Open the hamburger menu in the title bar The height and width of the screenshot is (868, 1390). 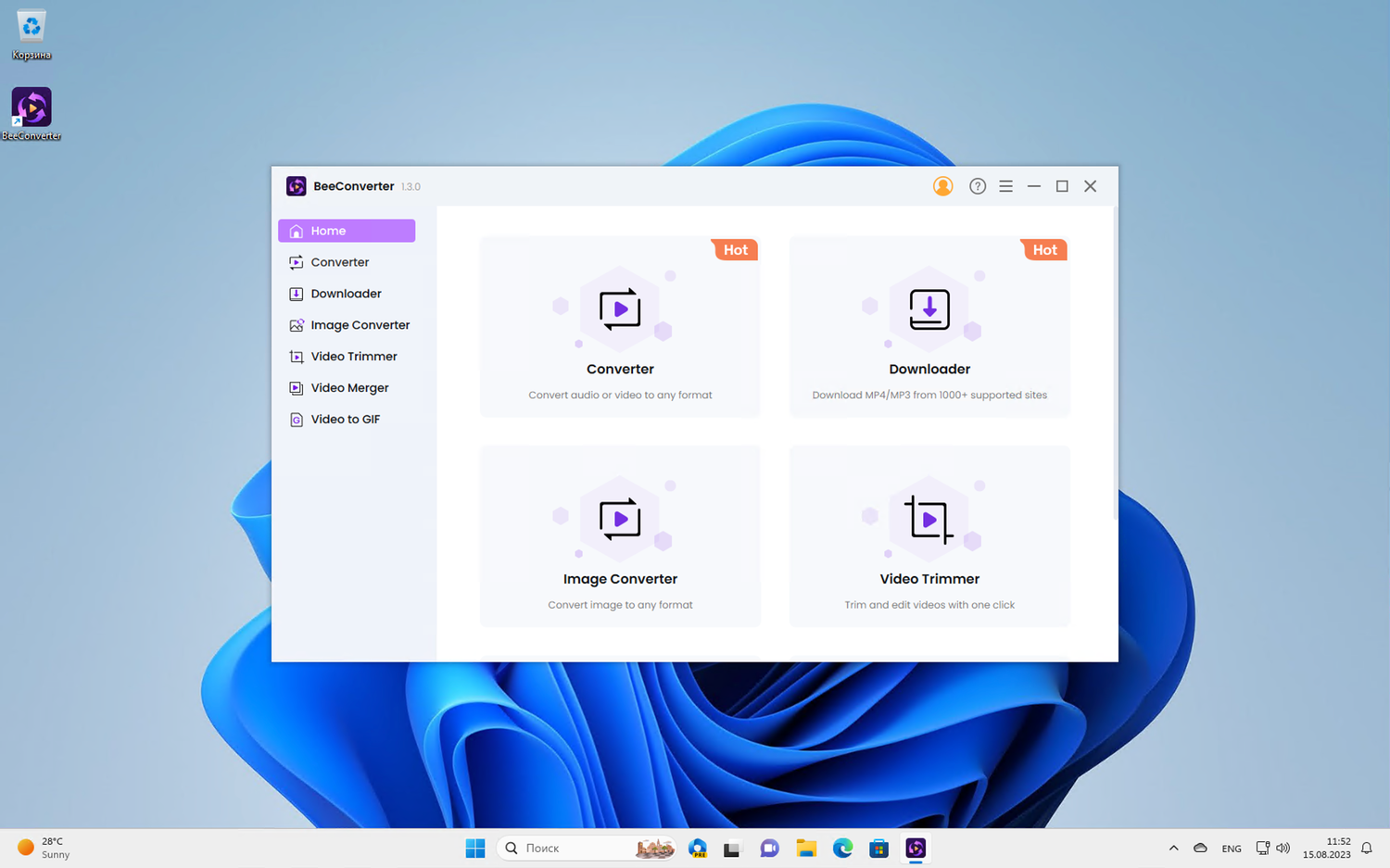pos(1005,186)
